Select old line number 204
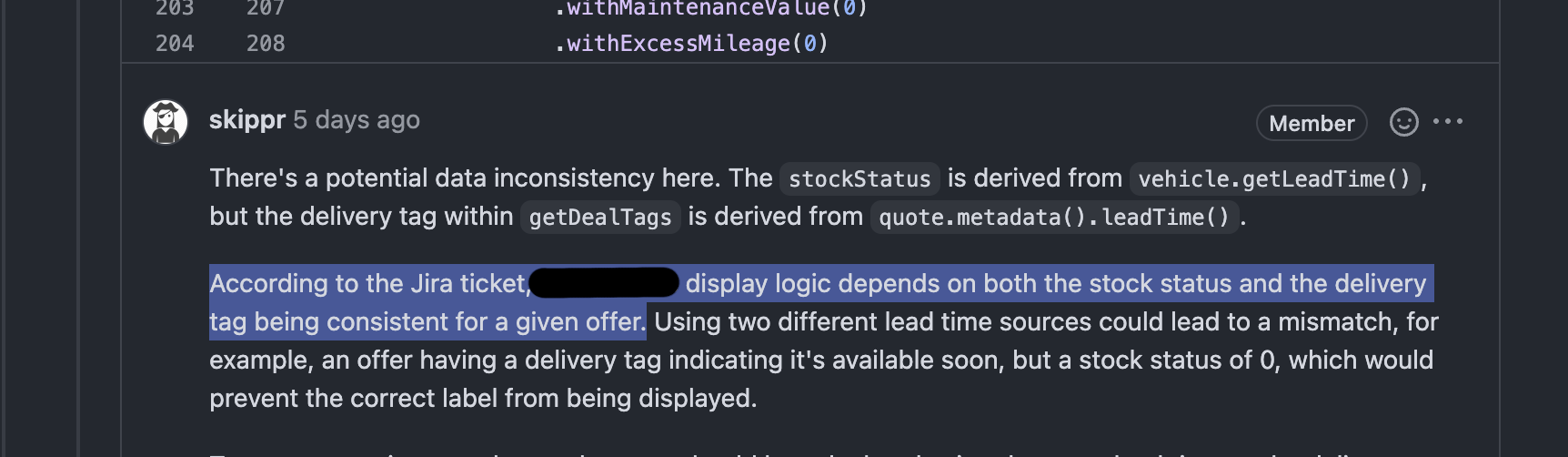The image size is (1568, 457). tap(175, 44)
